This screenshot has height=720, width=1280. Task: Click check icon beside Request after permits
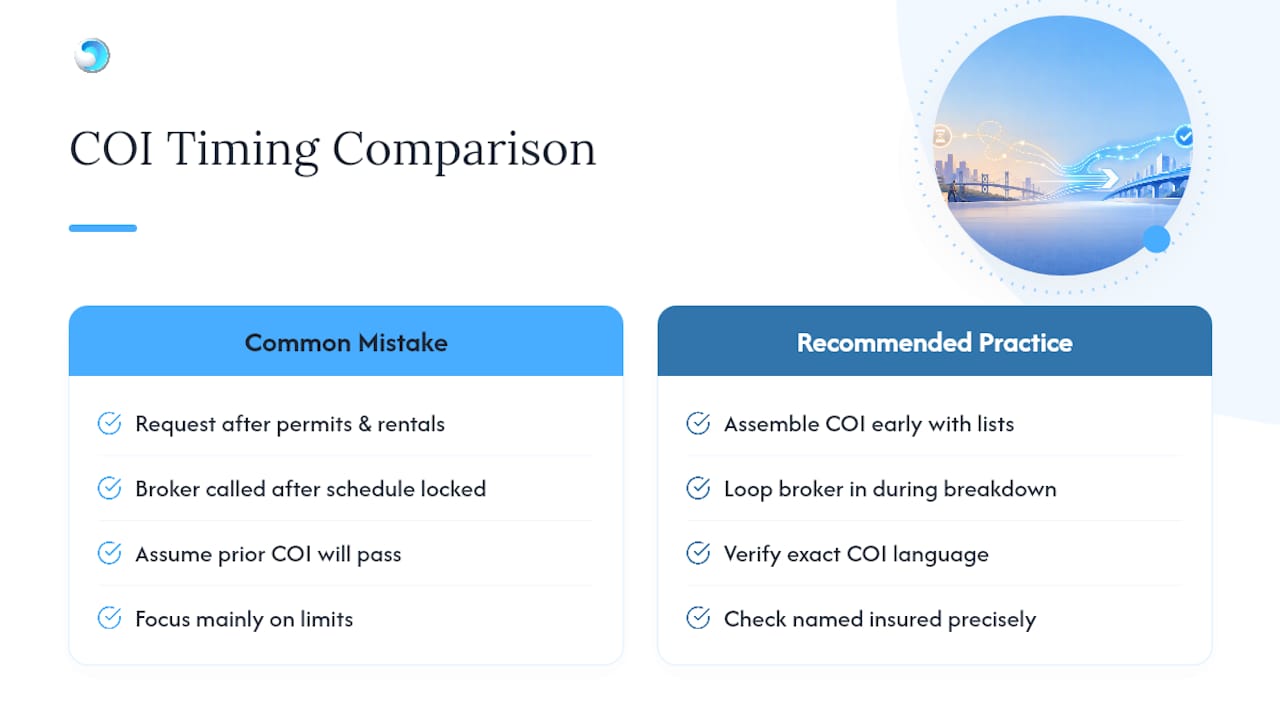[x=109, y=424]
